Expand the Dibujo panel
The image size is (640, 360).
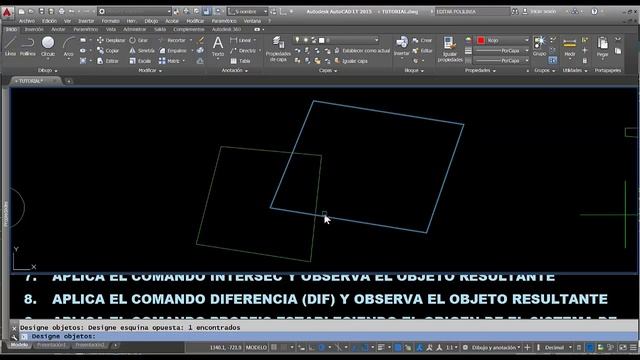pos(47,71)
